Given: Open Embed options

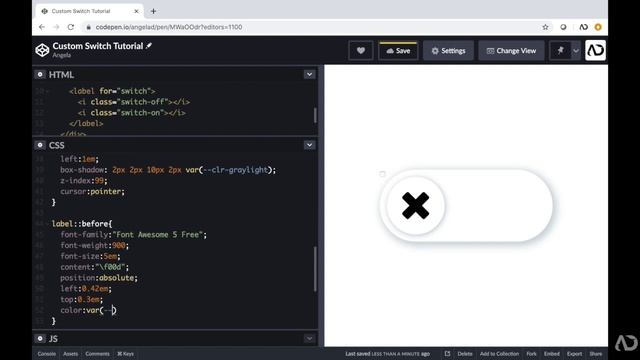Looking at the screenshot, I should click(551, 354).
